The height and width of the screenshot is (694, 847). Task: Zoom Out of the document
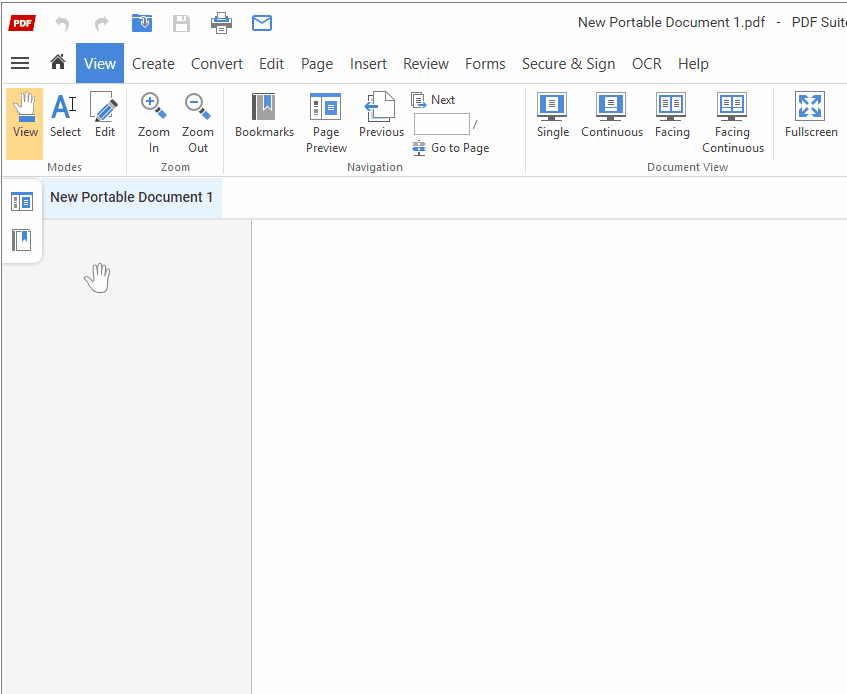198,123
